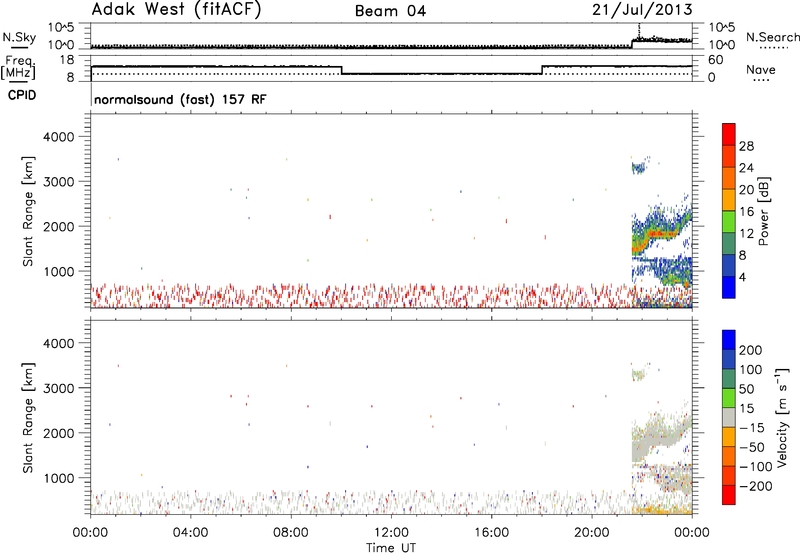Click the noise spike near 22:00 in N.Sky panel
This screenshot has width=800, height=554.
click(639, 32)
